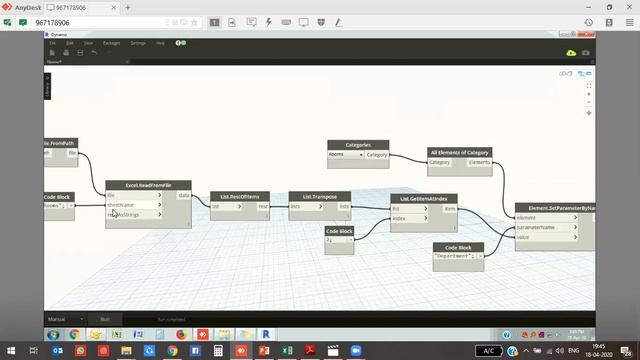
Task: Open the Dynamo Edit menu
Action: point(70,43)
